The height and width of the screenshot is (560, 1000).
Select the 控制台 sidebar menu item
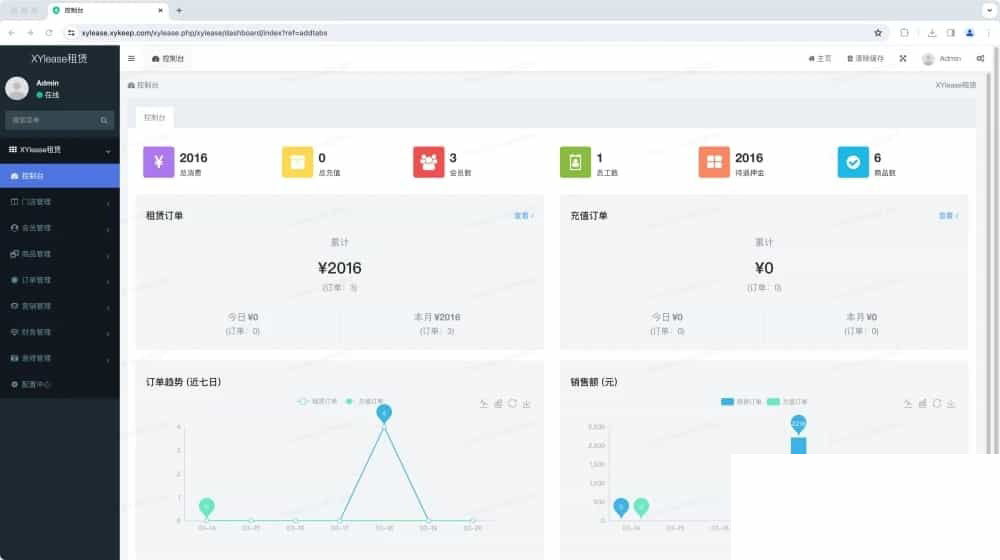coord(60,176)
